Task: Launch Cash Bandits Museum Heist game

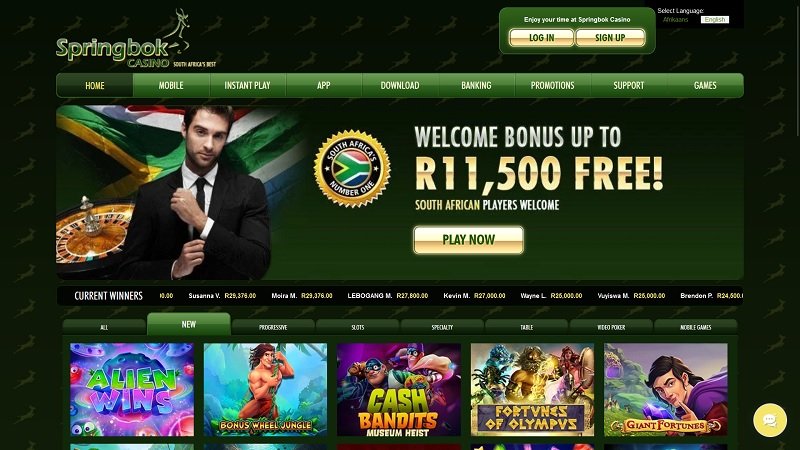Action: (399, 389)
